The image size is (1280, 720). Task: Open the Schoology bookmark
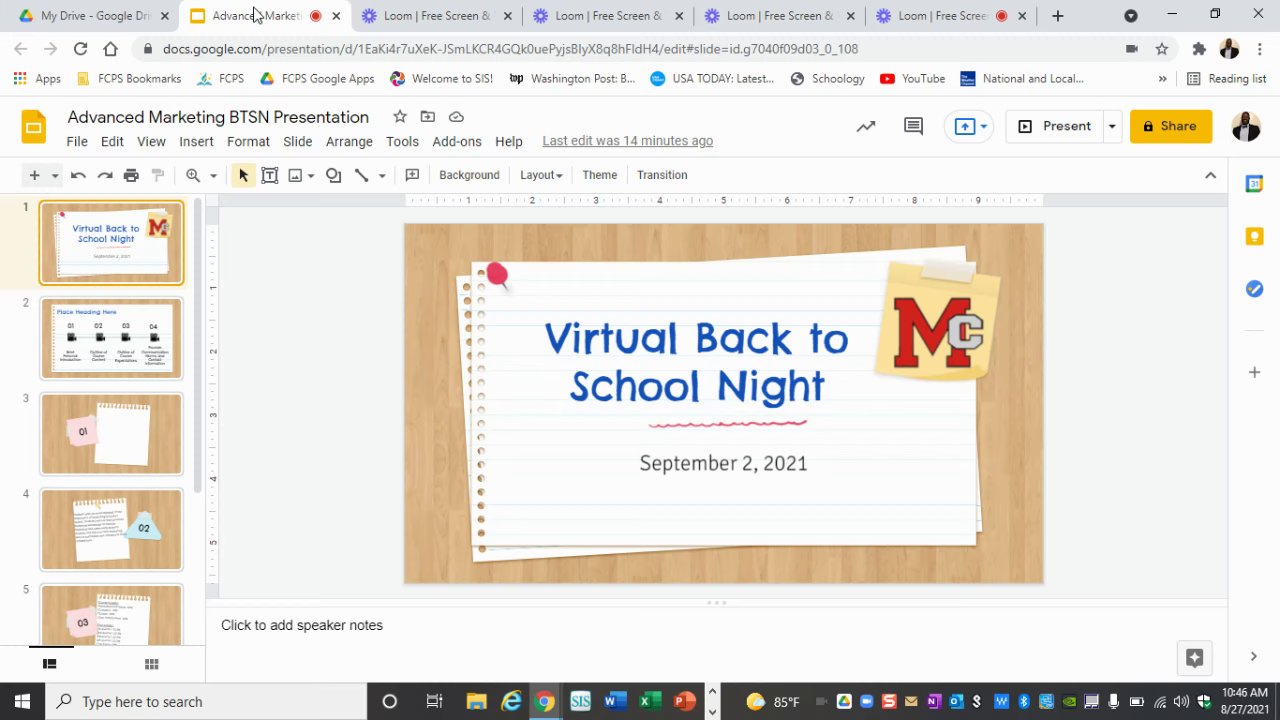tap(827, 79)
